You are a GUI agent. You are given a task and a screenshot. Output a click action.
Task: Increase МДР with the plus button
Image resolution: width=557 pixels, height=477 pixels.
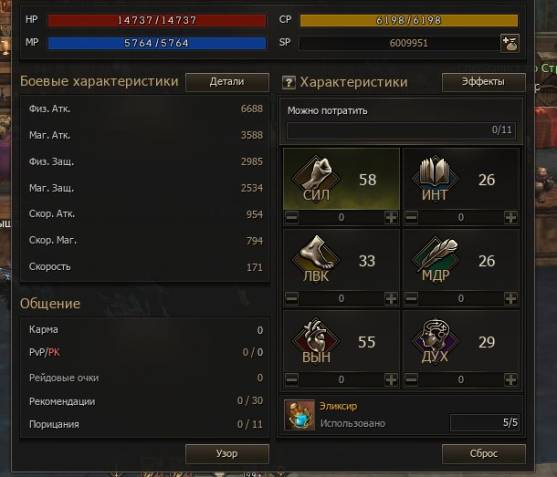tap(511, 298)
